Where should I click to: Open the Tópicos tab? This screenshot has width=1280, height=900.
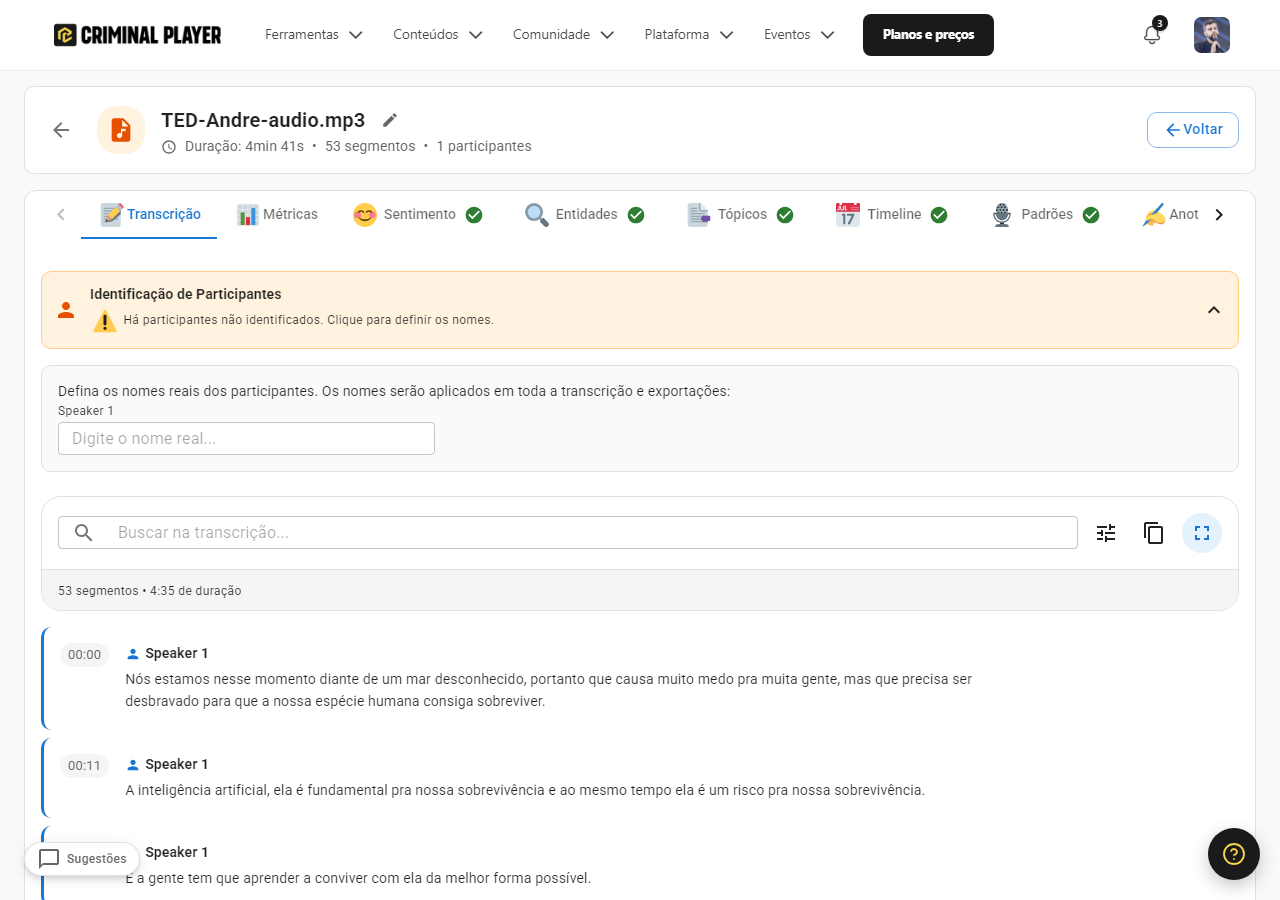click(x=740, y=215)
